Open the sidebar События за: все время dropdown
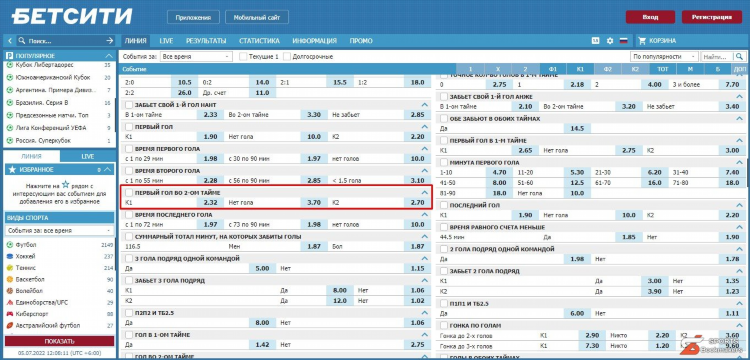Image resolution: width=750 pixels, height=360 pixels. (60, 230)
